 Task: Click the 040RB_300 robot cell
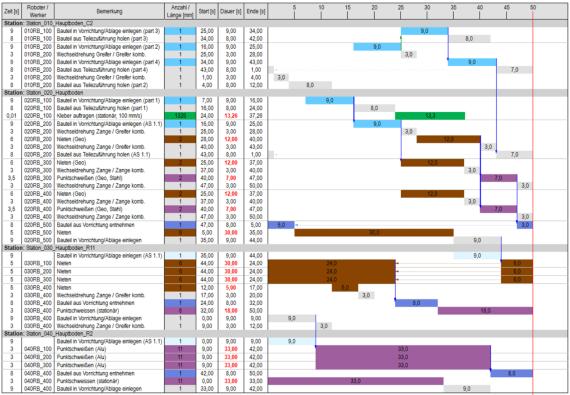click(38, 365)
